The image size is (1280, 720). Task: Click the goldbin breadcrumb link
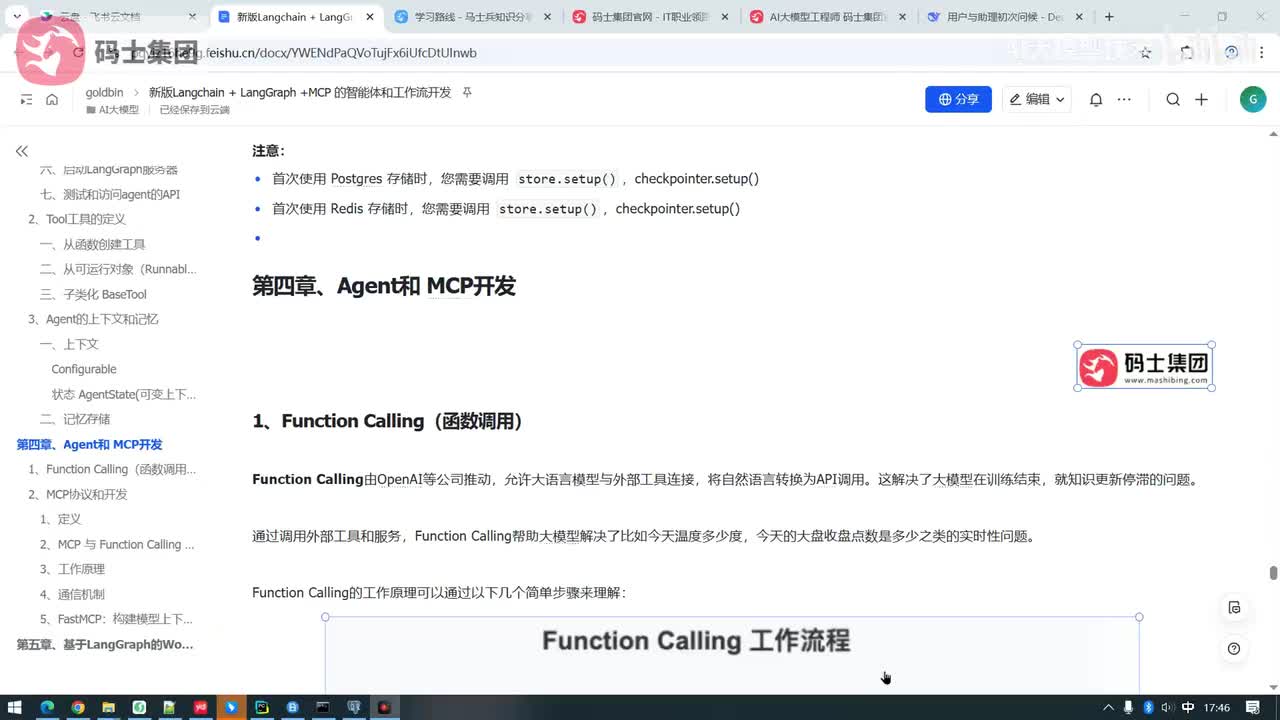(x=104, y=92)
